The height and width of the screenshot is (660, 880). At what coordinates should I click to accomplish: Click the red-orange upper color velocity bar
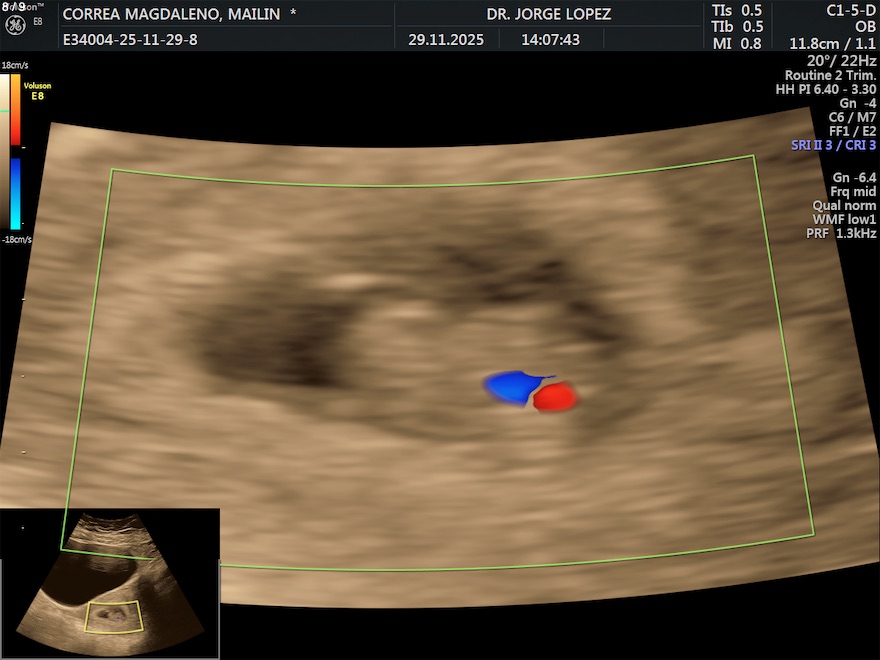coord(15,110)
